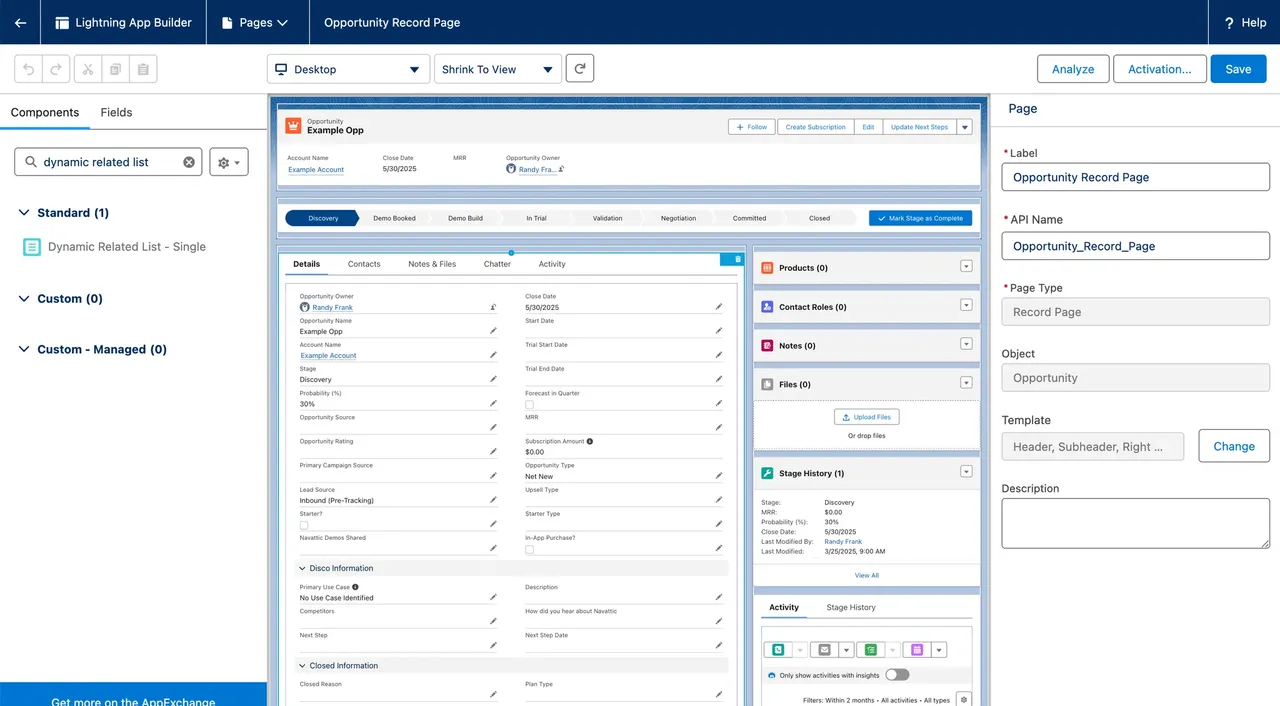Click the activity filter settings gear

(x=964, y=700)
